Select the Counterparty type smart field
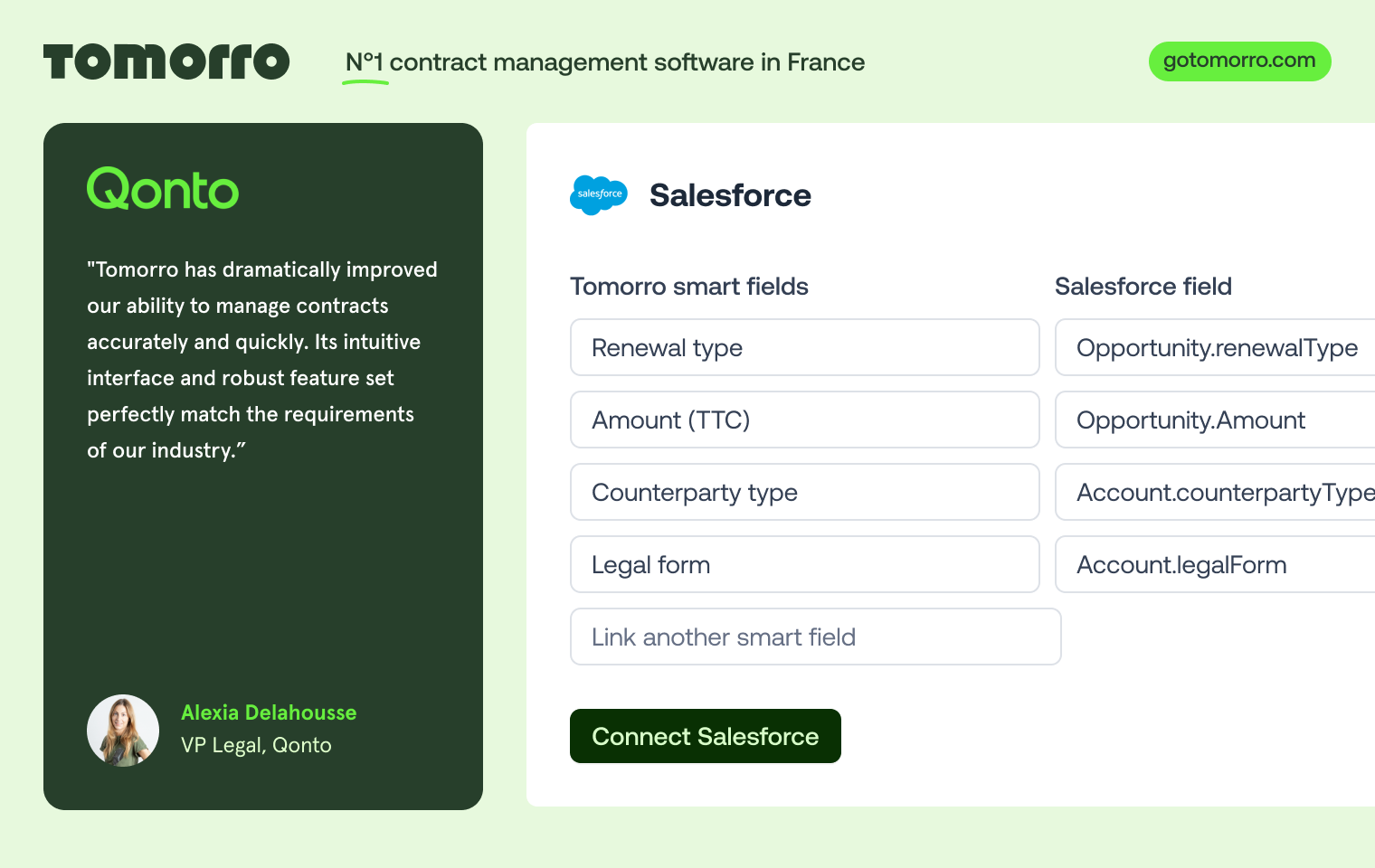Viewport: 1375px width, 868px height. click(804, 492)
